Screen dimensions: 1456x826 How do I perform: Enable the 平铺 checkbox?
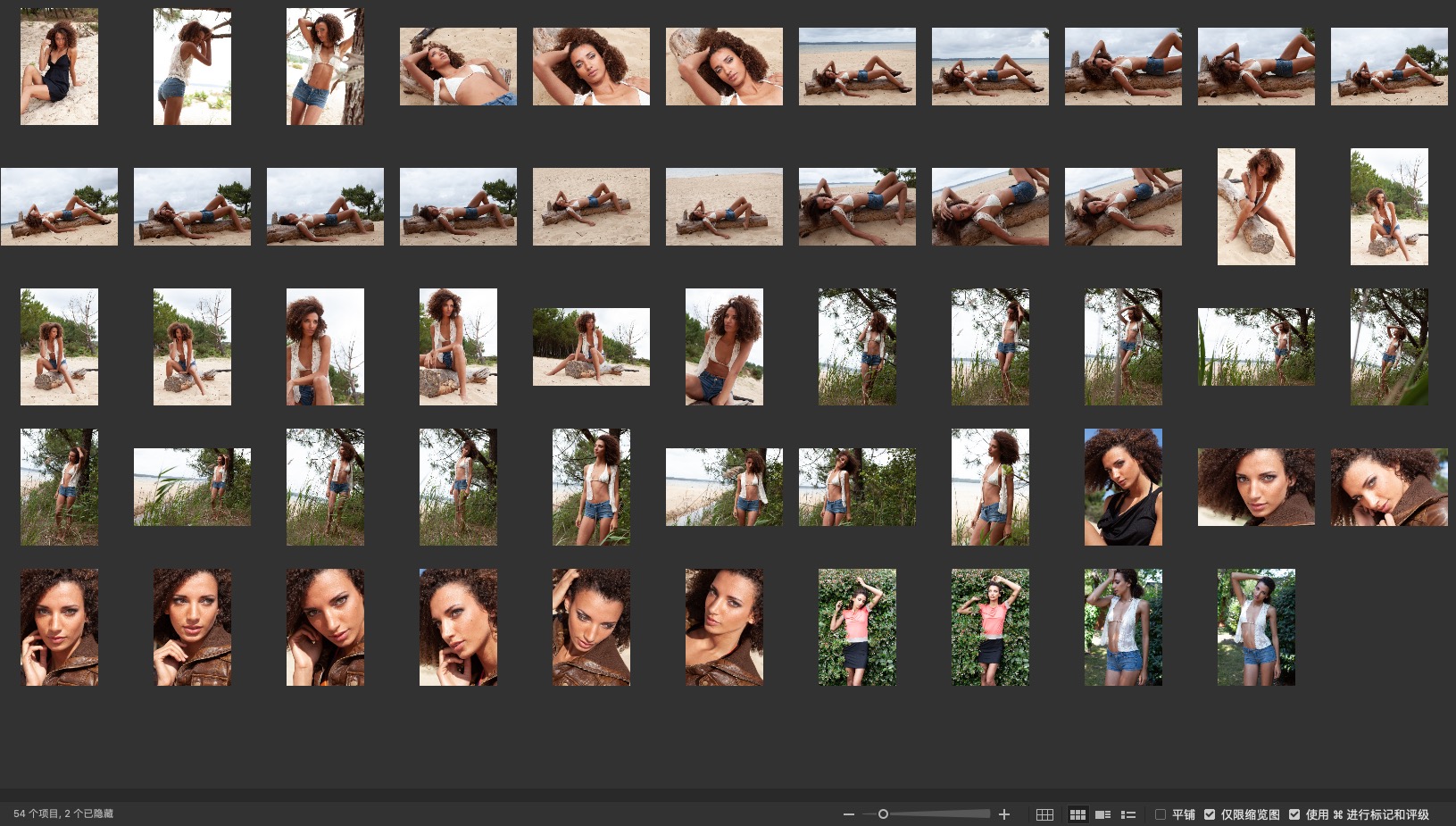coord(1161,814)
